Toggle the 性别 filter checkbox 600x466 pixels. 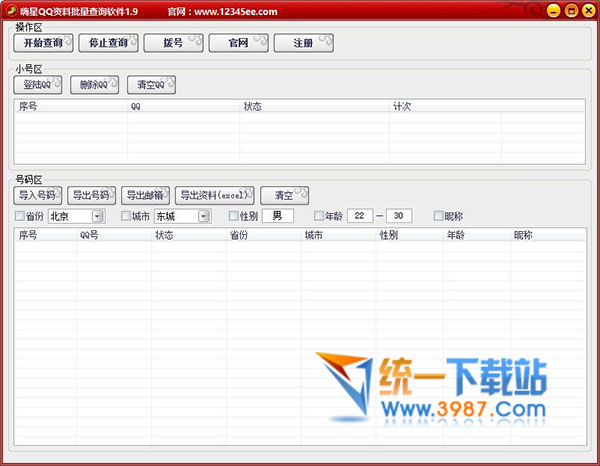tap(233, 216)
